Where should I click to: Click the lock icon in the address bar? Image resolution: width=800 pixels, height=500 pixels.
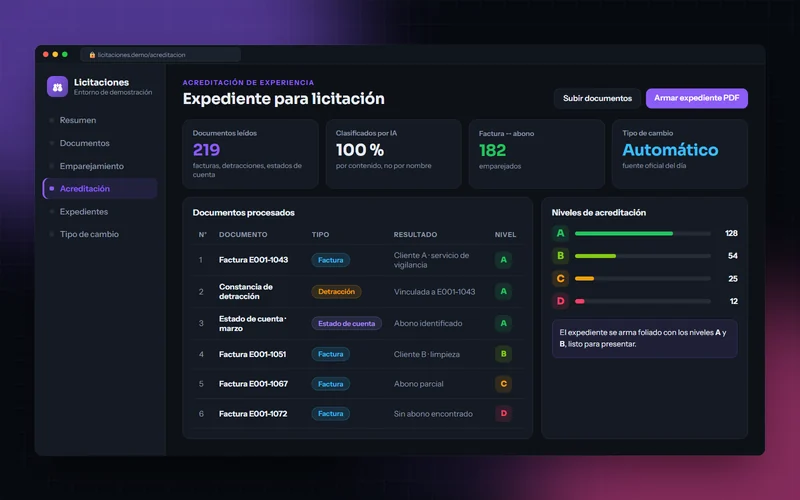(92, 55)
